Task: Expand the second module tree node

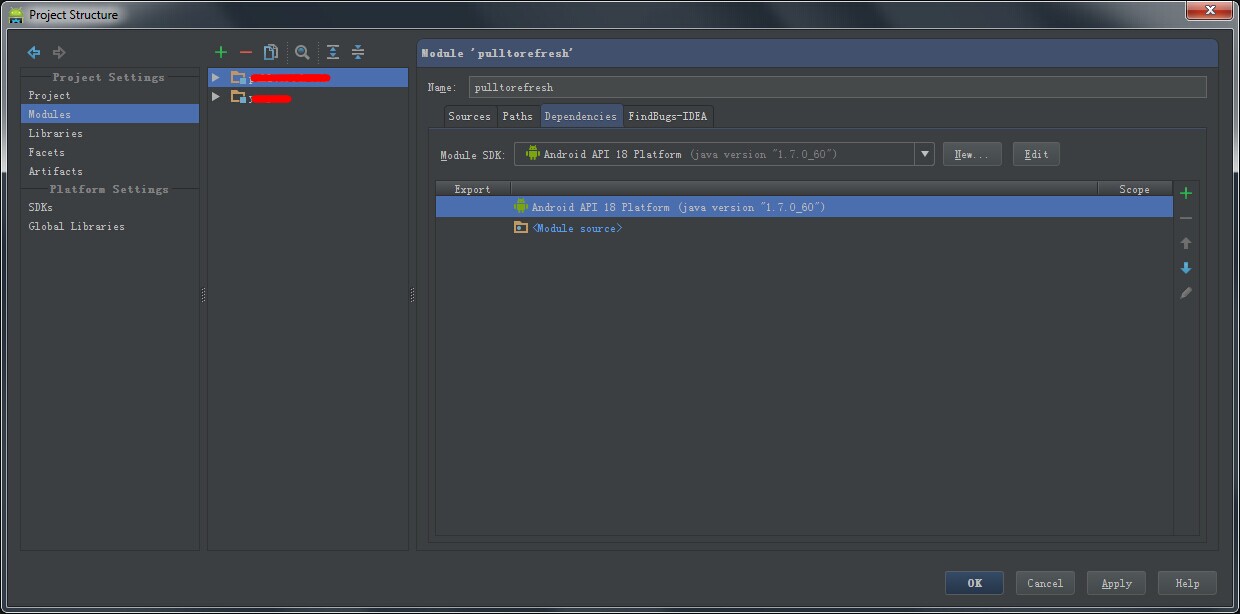Action: tap(215, 97)
